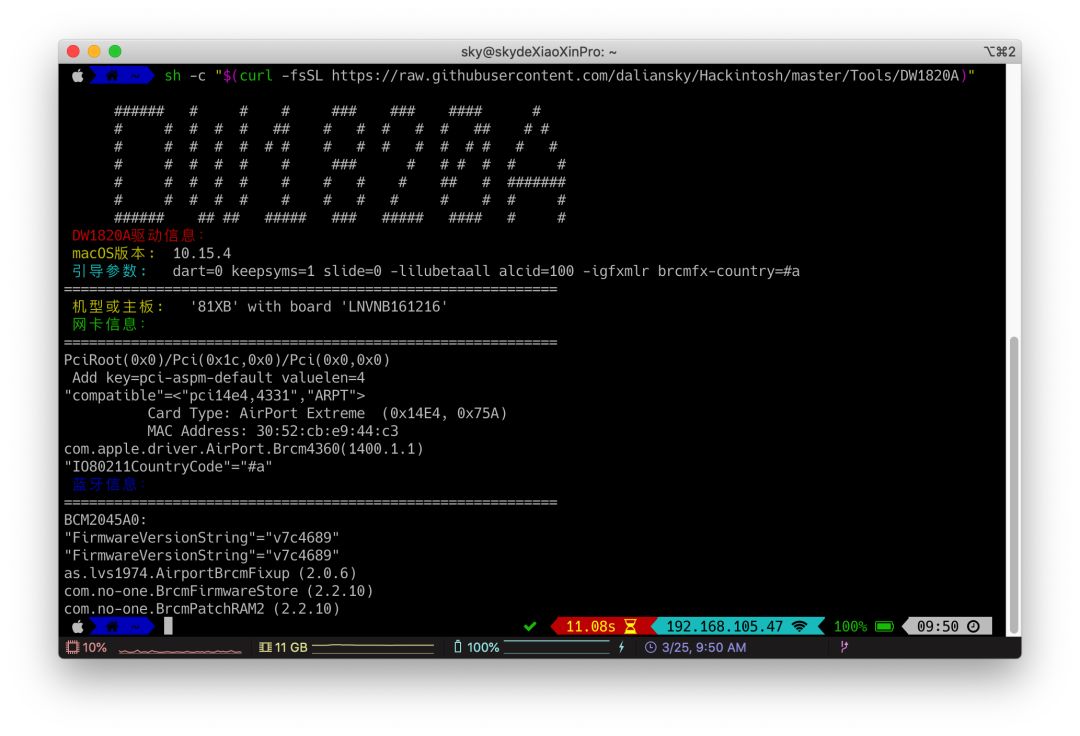Click the Apple logo in the bottom prompt
Screen dimensions: 1080x736
78,626
